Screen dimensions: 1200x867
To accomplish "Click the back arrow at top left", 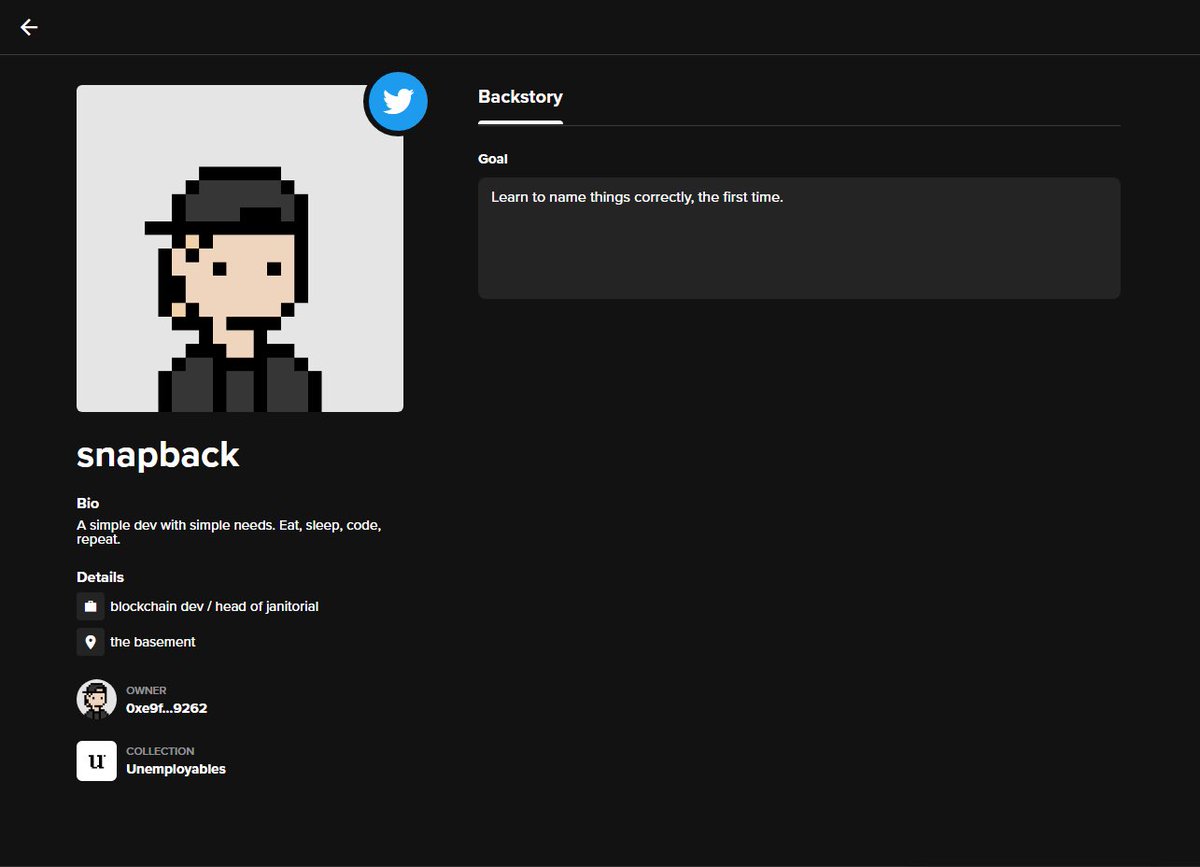I will point(28,27).
